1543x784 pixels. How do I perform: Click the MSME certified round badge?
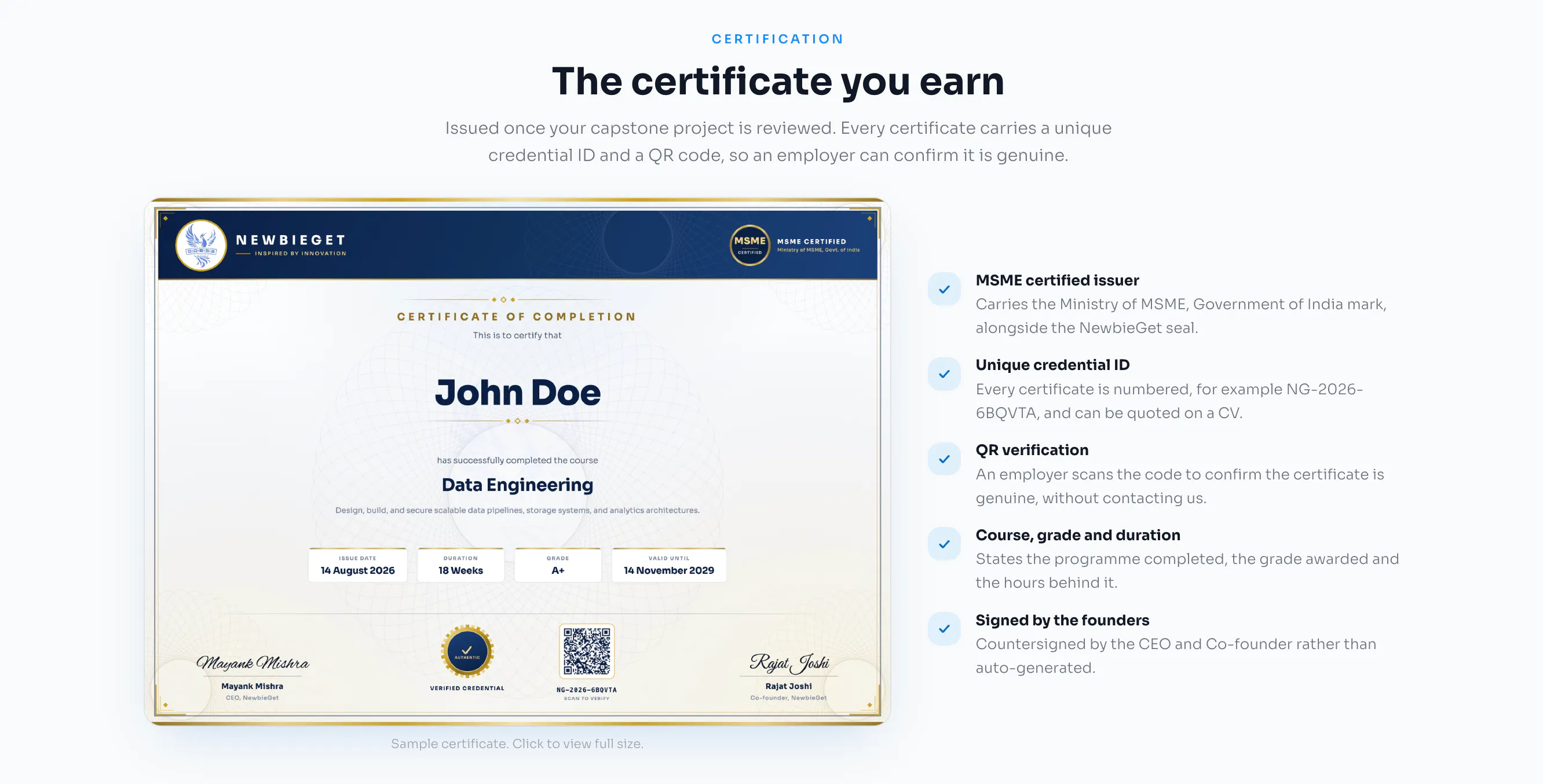[x=749, y=245]
